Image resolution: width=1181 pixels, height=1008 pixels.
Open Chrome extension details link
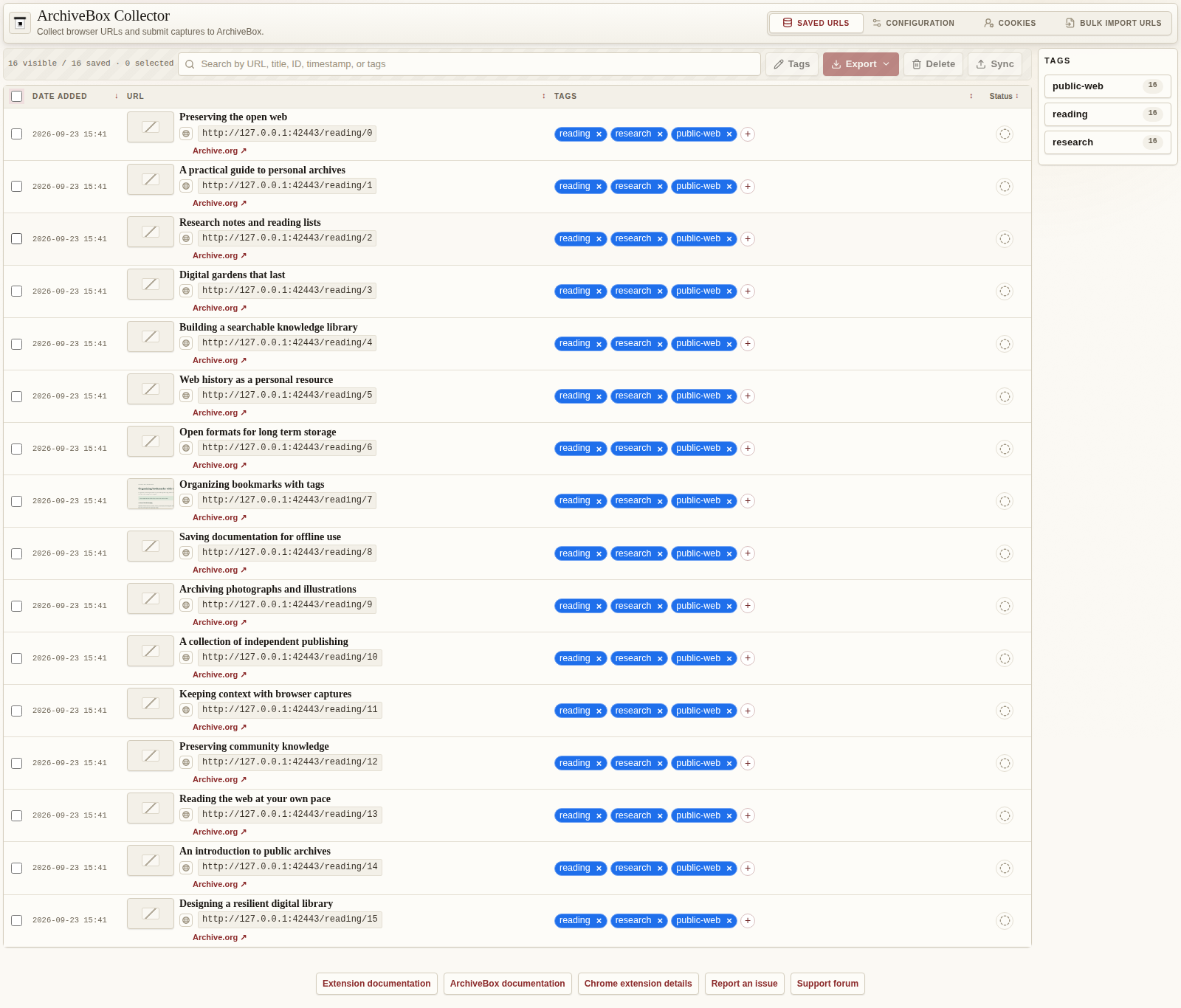pos(638,984)
